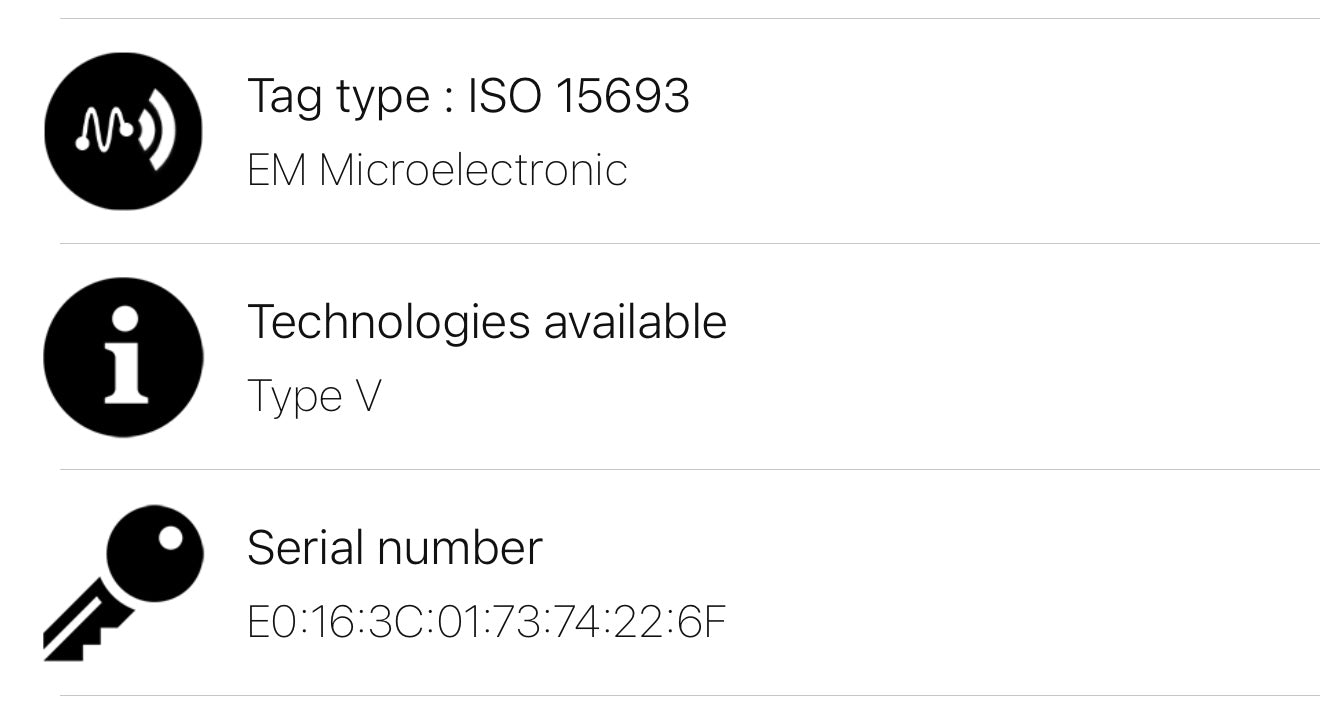This screenshot has height=721, width=1320.
Task: Select the "Type V" technology text
Action: [314, 396]
